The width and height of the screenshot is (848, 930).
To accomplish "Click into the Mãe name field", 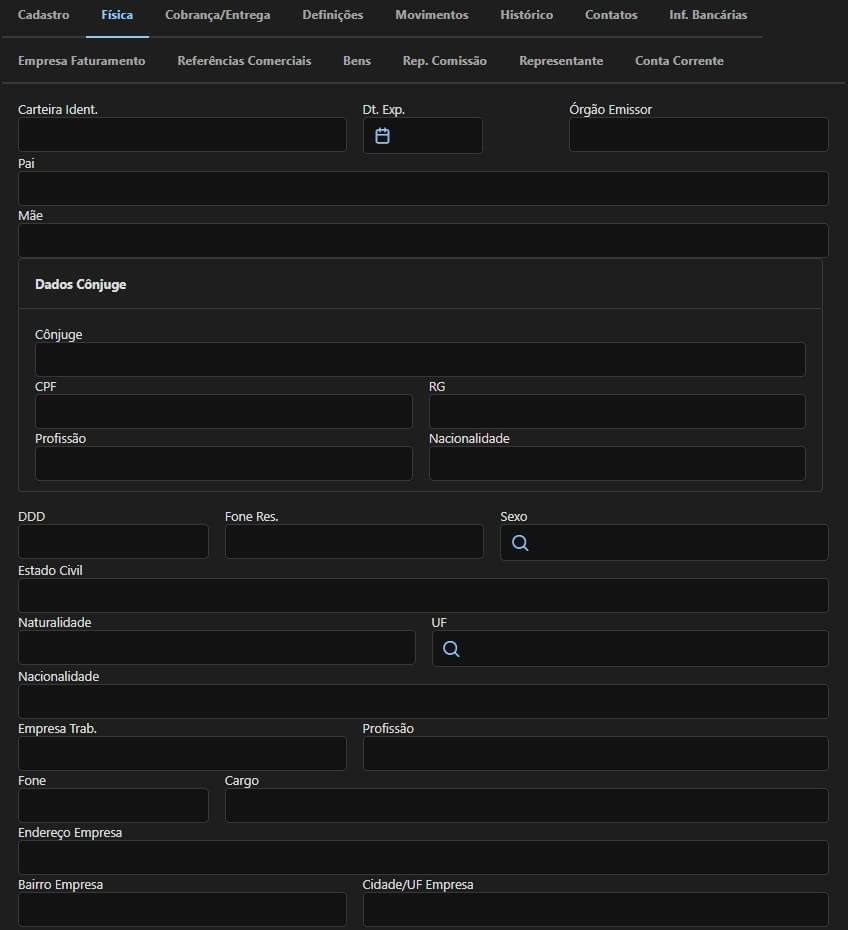I will click(423, 241).
